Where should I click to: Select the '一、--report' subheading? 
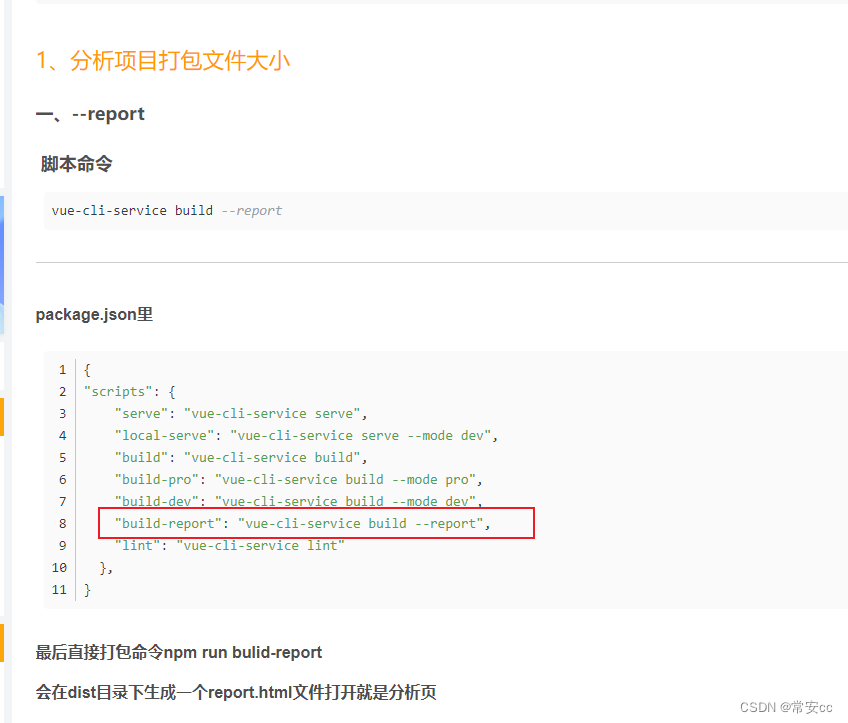coord(90,114)
